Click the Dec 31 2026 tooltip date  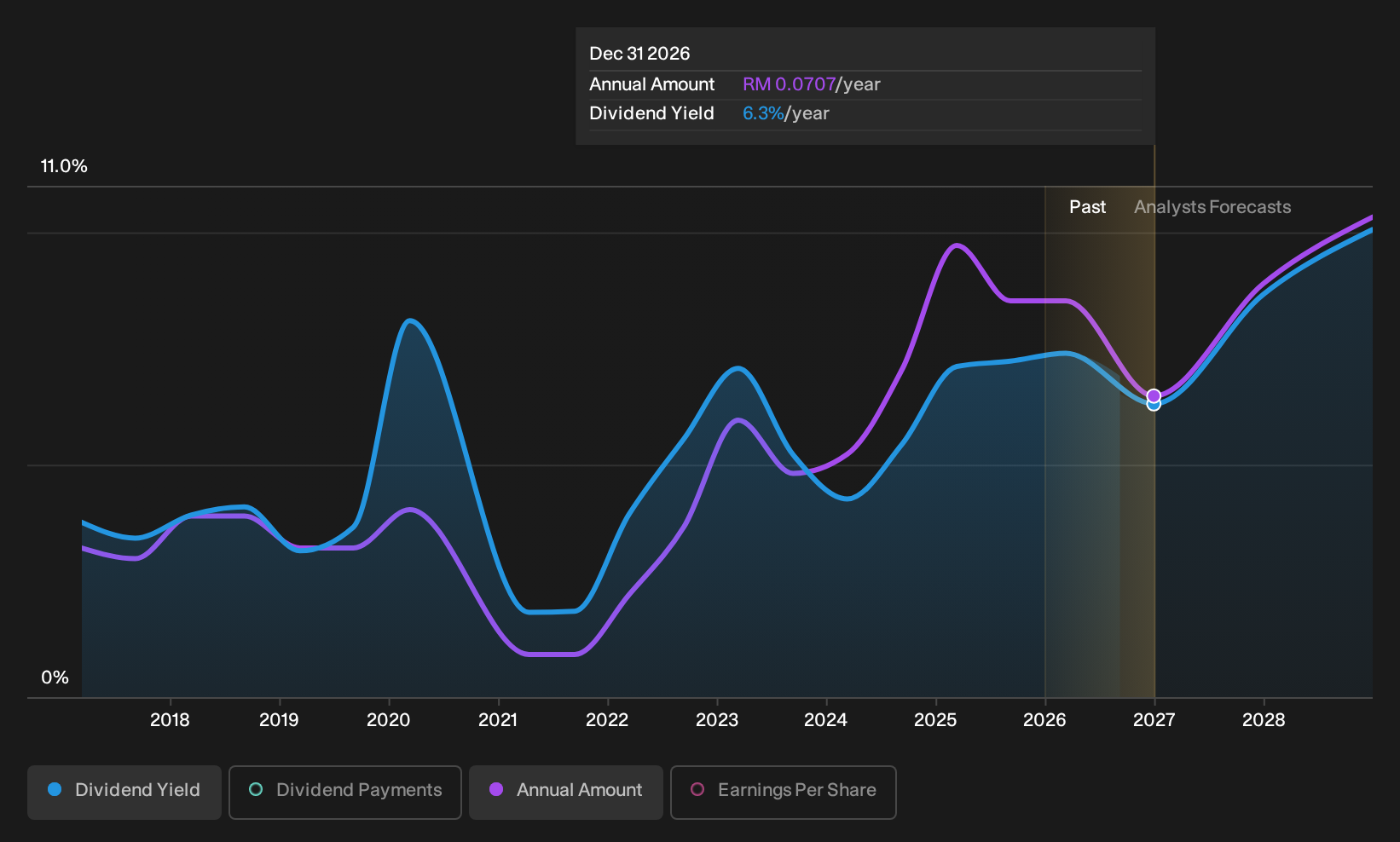639,54
